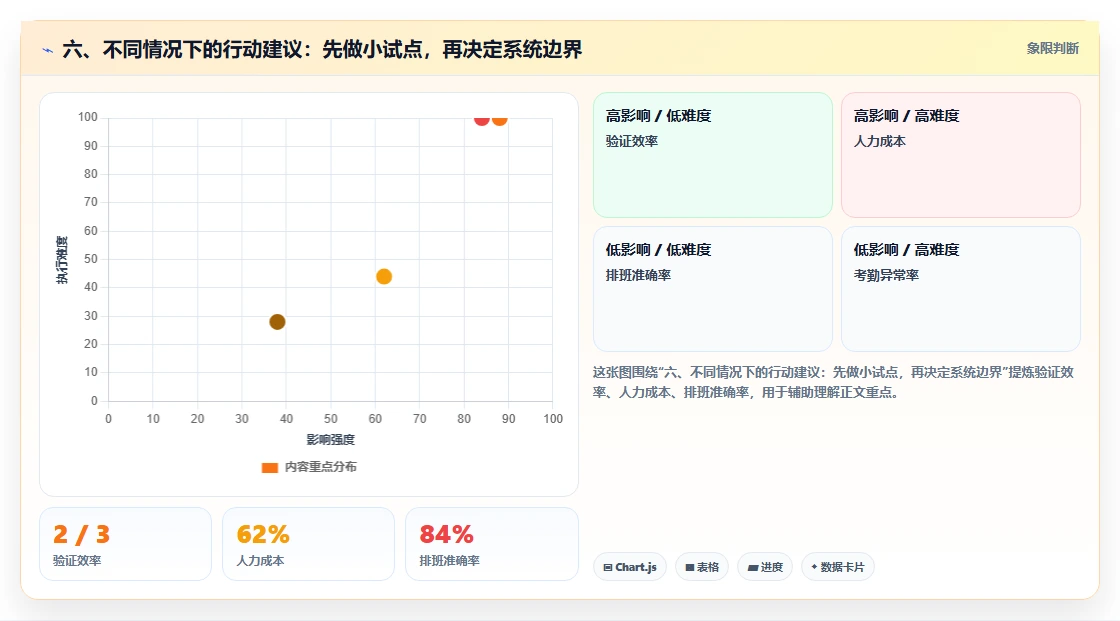Click the 考勤异常率 text in quadrant card
1120x621 pixels.
pyautogui.click(x=886, y=275)
